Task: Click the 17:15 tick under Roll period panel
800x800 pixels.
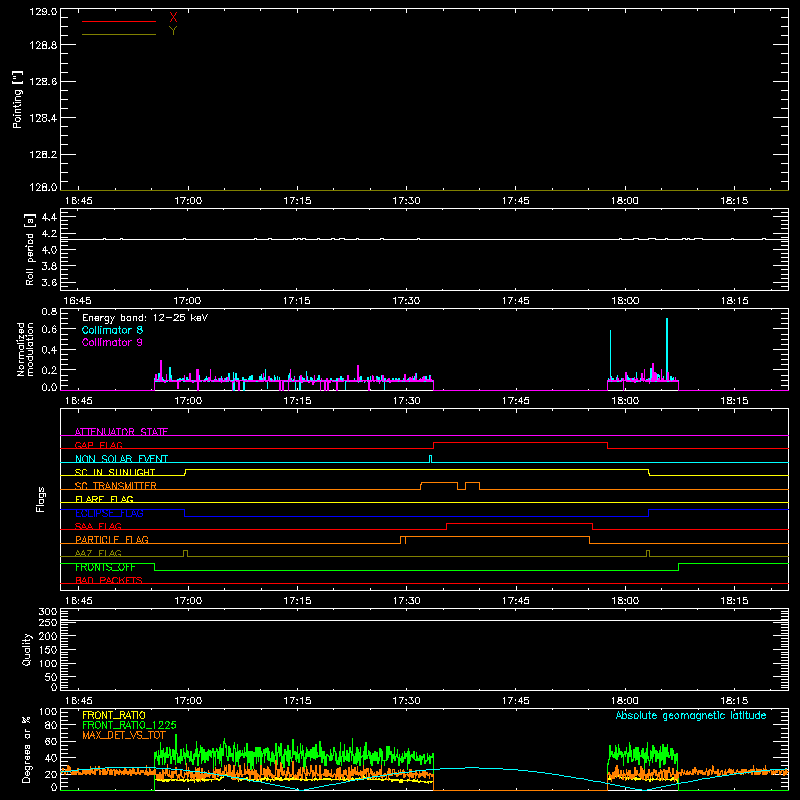Action: point(297,301)
